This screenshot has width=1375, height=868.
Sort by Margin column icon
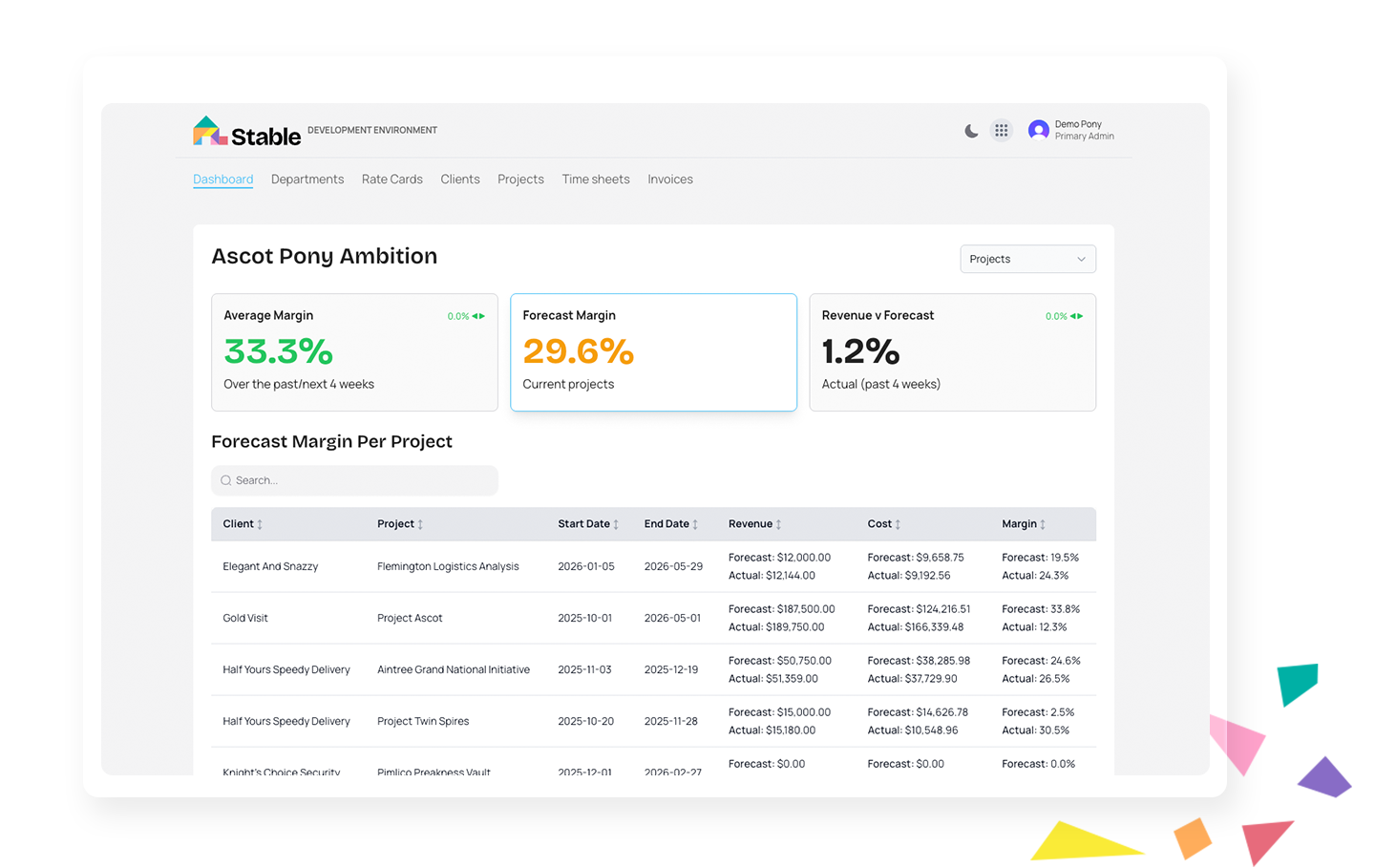pos(1043,524)
